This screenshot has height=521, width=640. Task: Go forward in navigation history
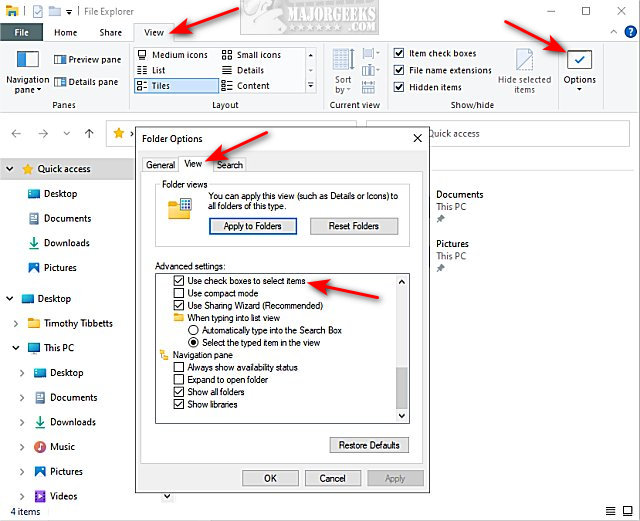tap(43, 134)
